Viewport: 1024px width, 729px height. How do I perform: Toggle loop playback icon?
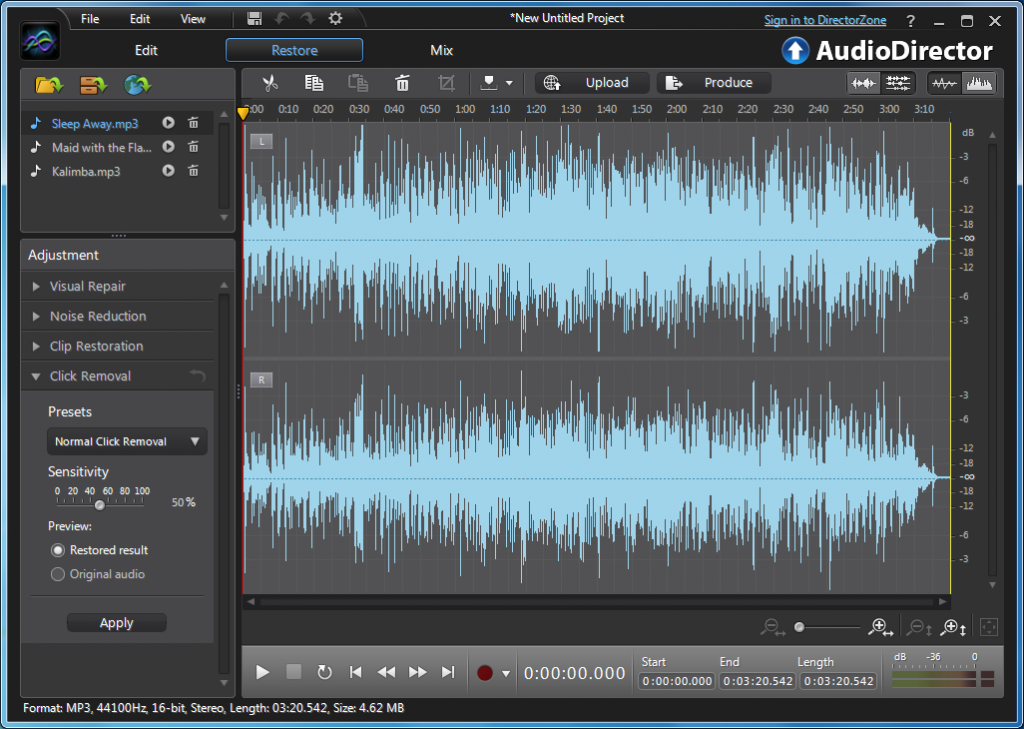point(324,673)
